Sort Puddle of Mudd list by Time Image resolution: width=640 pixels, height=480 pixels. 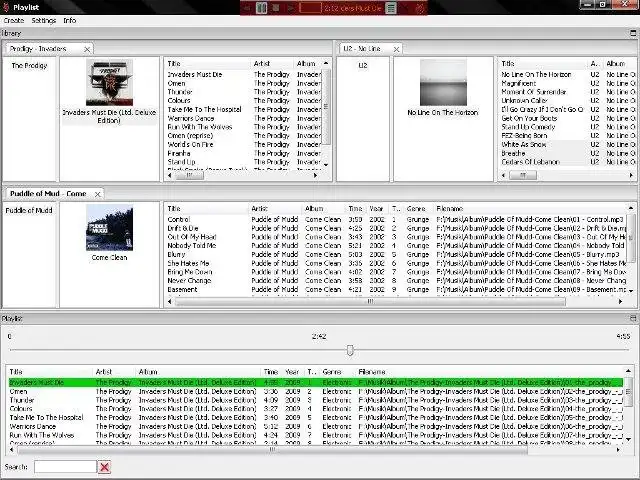356,209
